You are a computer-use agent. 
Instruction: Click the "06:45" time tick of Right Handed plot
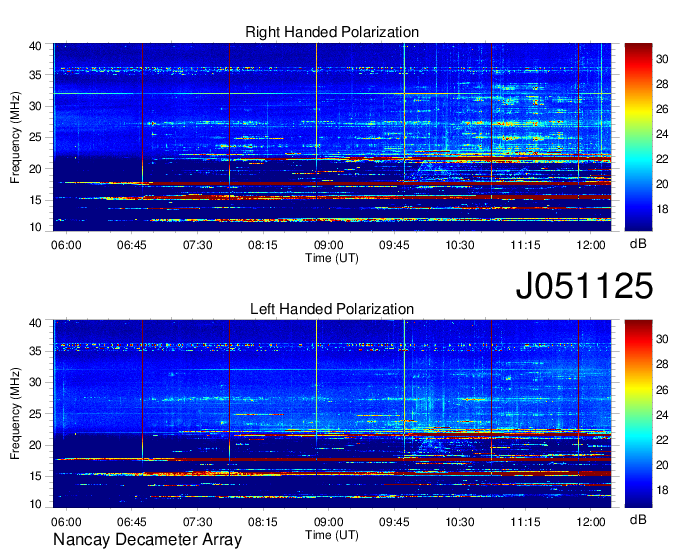point(131,245)
